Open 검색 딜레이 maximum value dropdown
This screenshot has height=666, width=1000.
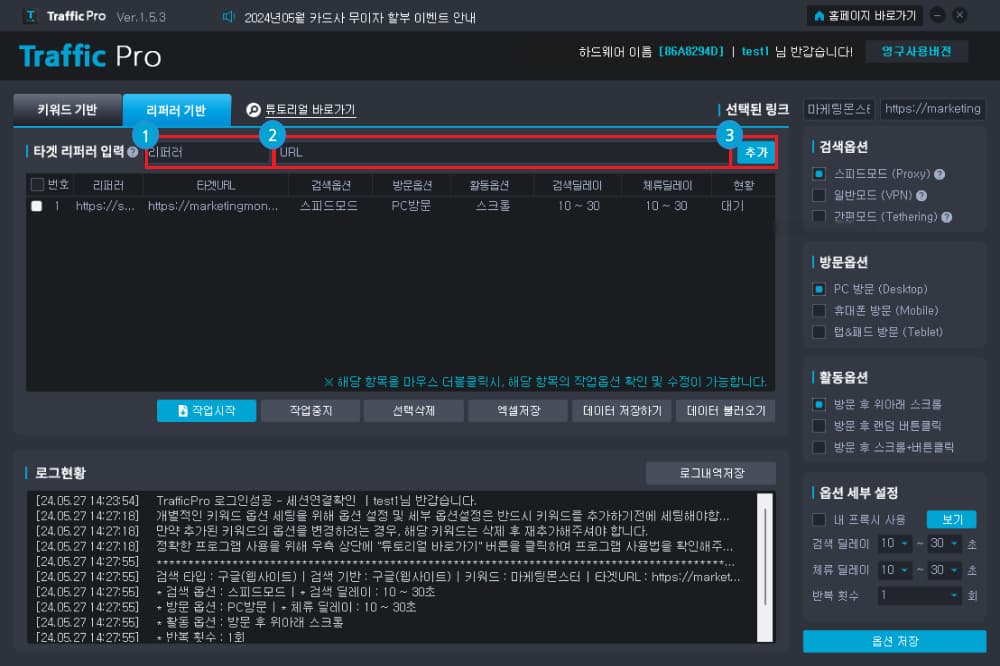(x=945, y=544)
